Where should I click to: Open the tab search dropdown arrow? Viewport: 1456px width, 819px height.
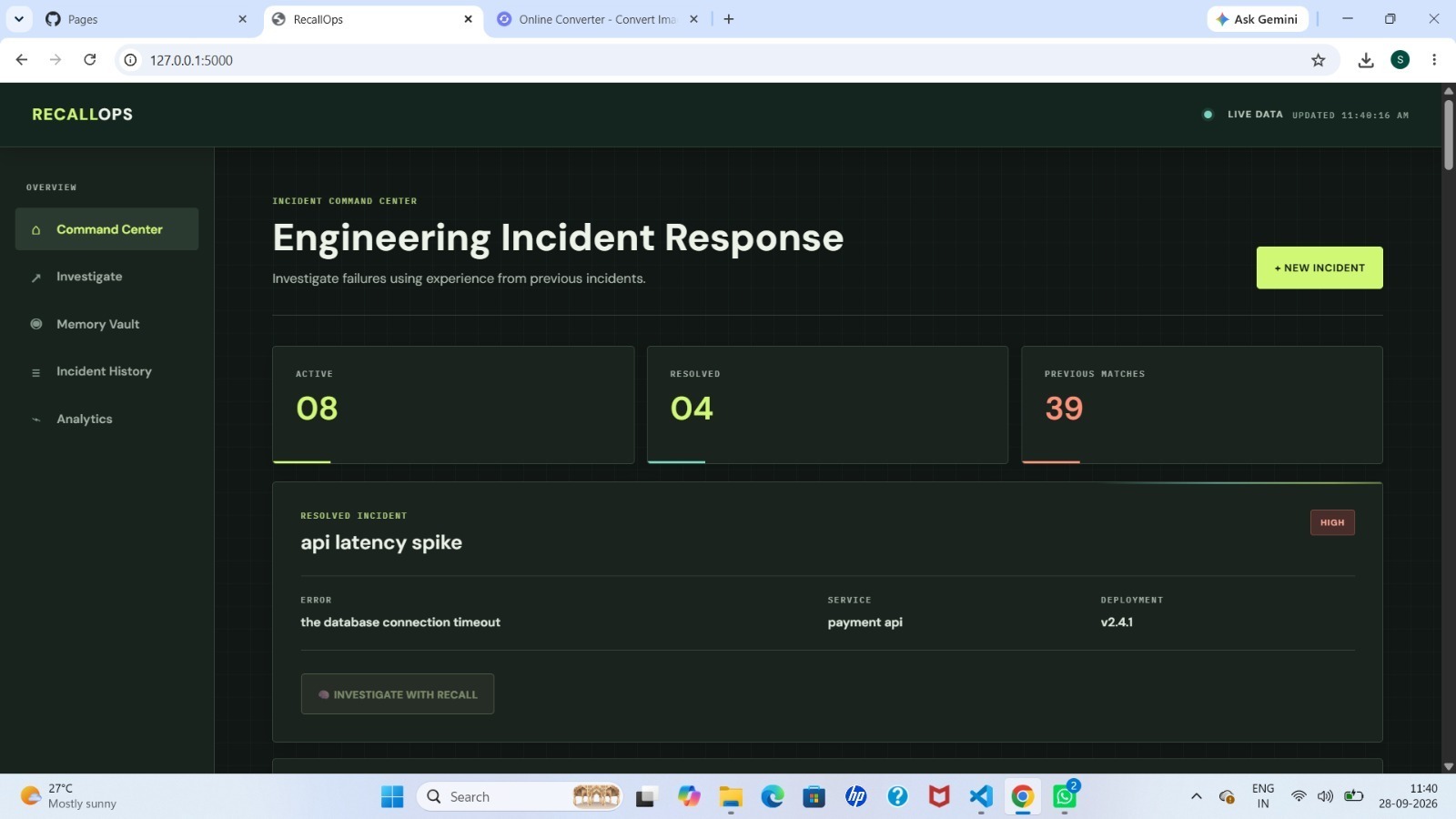pos(18,19)
